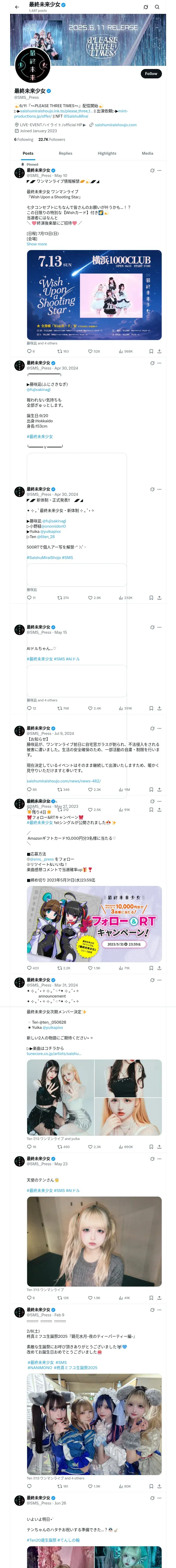Open the more options menu on the pinned post
The width and height of the screenshot is (176, 1568).
tap(160, 170)
